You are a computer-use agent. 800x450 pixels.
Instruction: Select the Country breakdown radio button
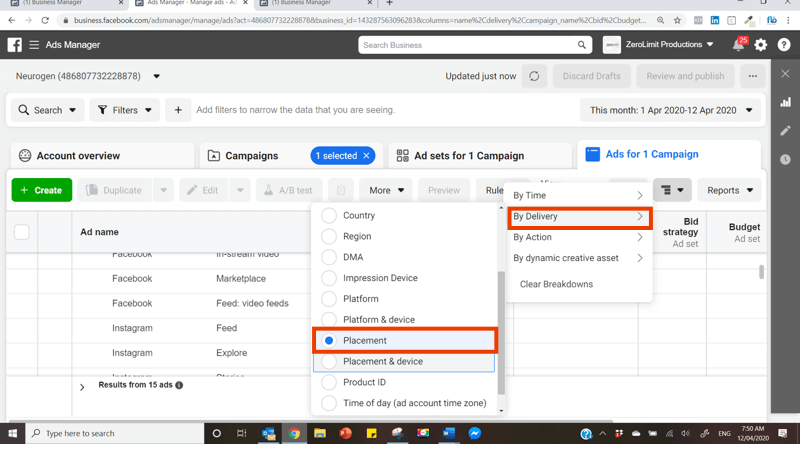[x=329, y=215]
